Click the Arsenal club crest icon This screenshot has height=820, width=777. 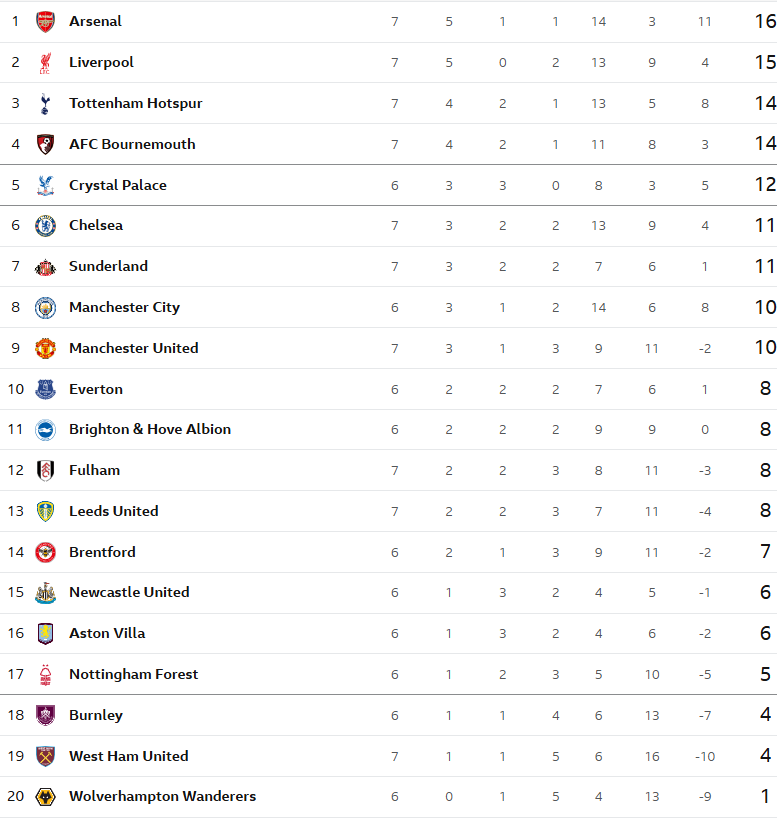coord(45,21)
